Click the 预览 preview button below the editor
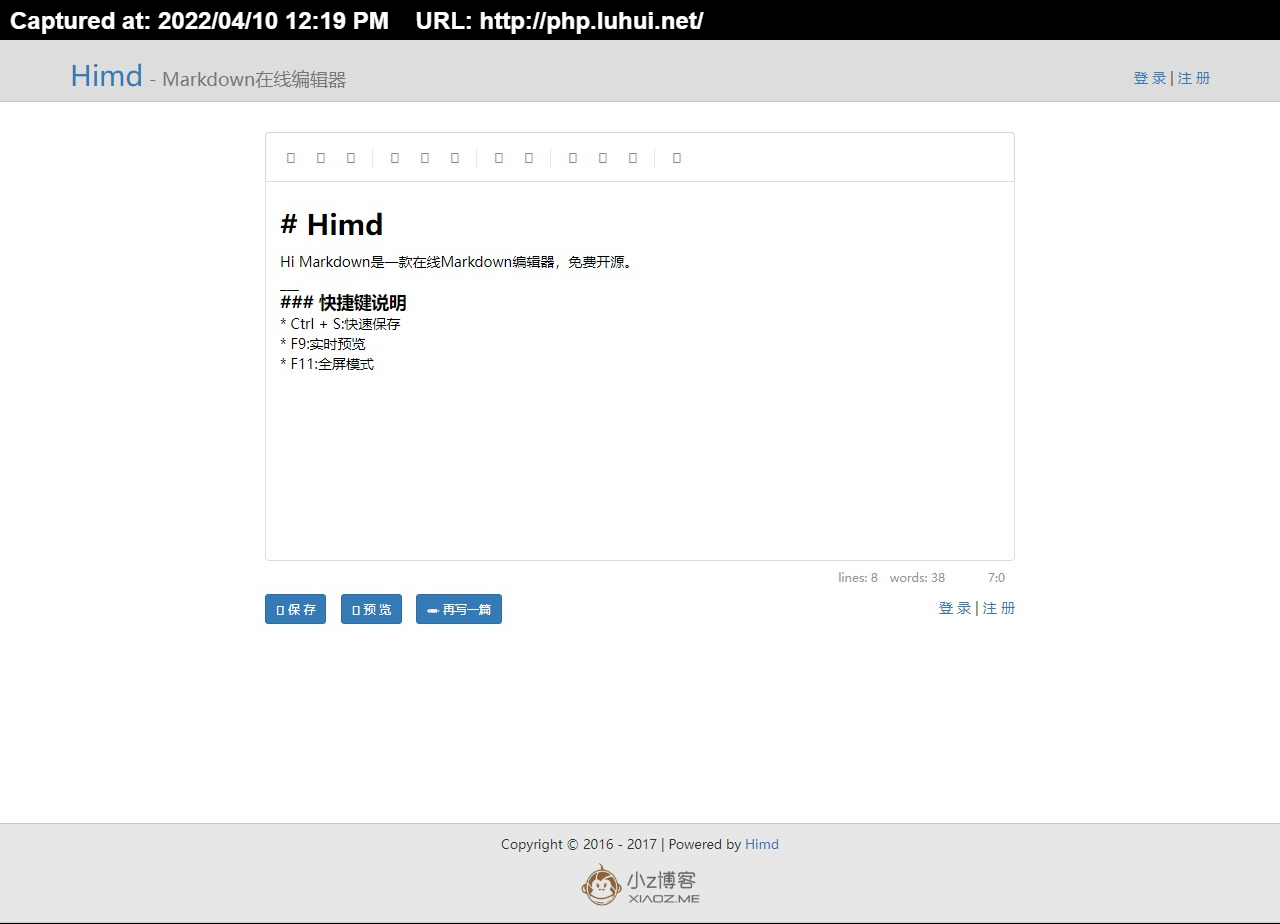Screen dimensions: 1280x924 371,609
